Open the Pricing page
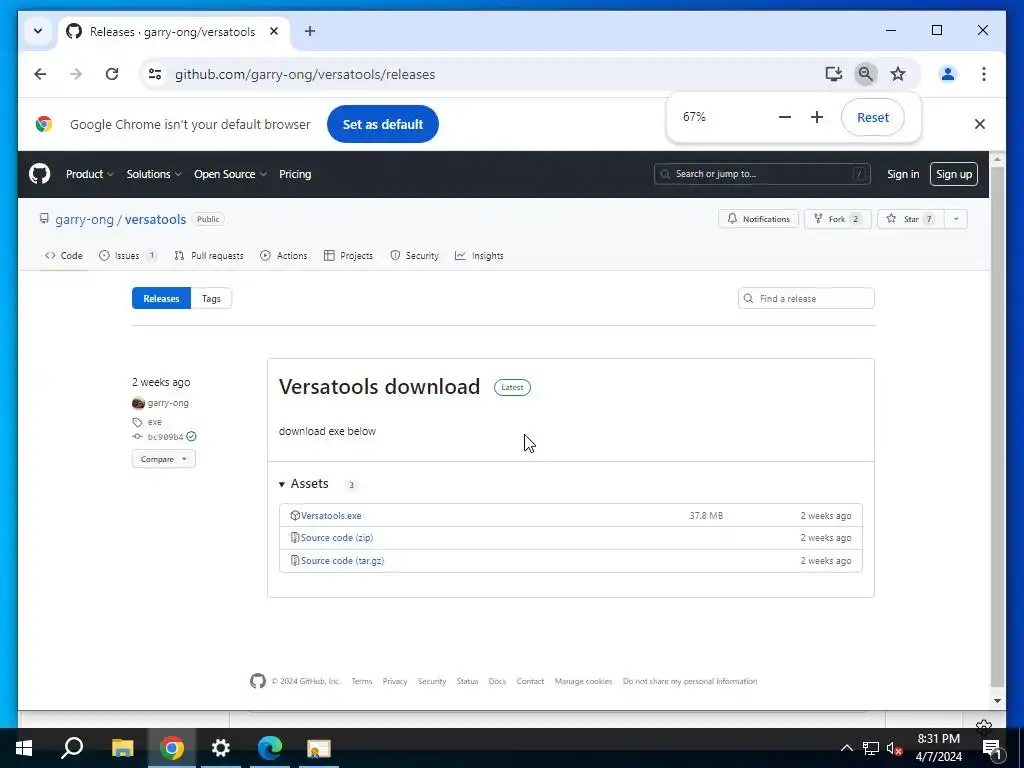The width and height of the screenshot is (1024, 768). (x=295, y=174)
